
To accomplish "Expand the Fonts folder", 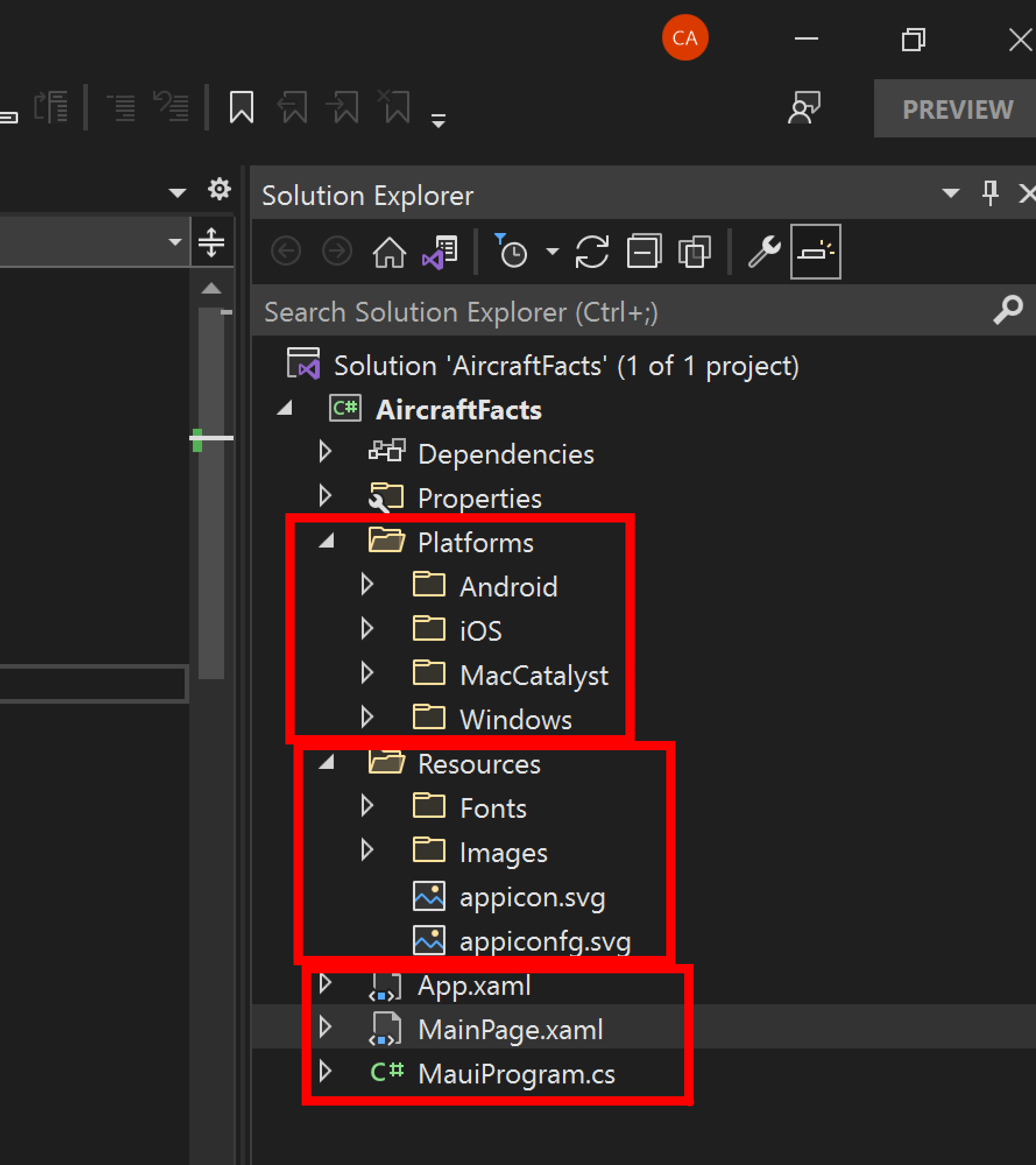I will click(x=367, y=806).
